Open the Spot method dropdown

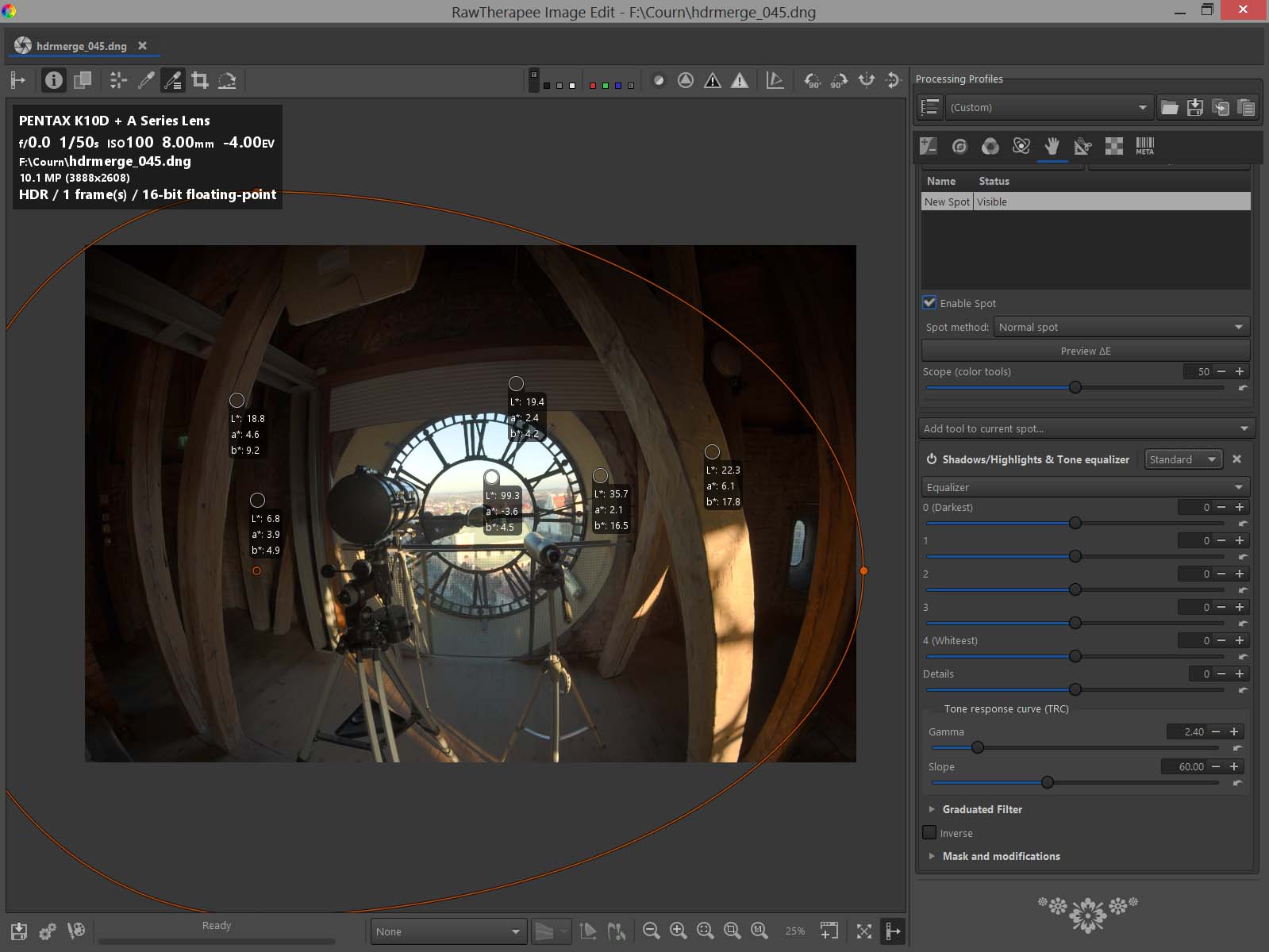coord(1121,327)
